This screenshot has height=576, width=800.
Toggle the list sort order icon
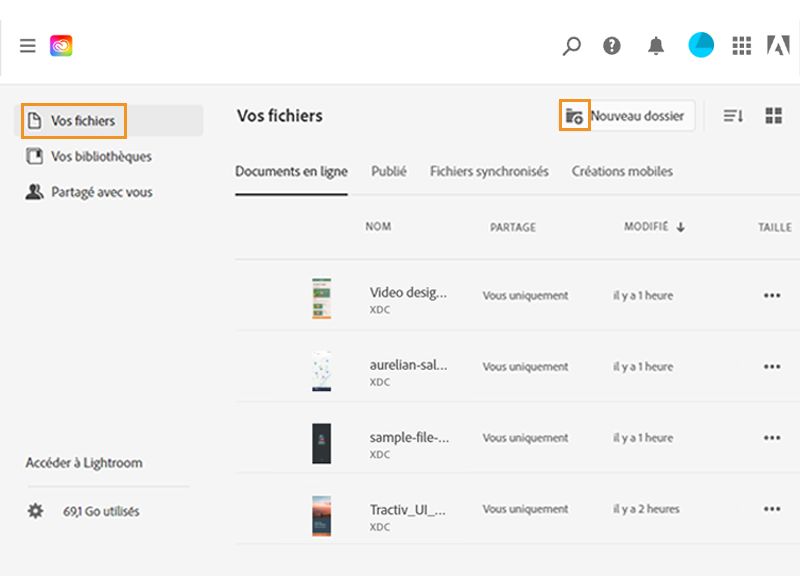733,115
